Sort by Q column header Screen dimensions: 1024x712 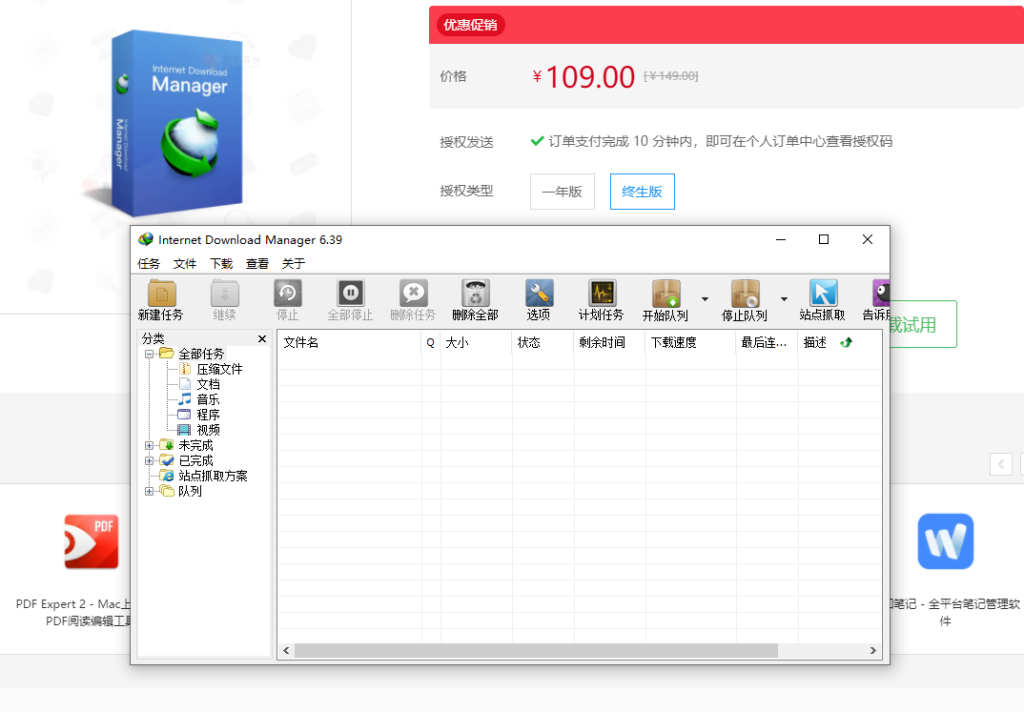[430, 342]
